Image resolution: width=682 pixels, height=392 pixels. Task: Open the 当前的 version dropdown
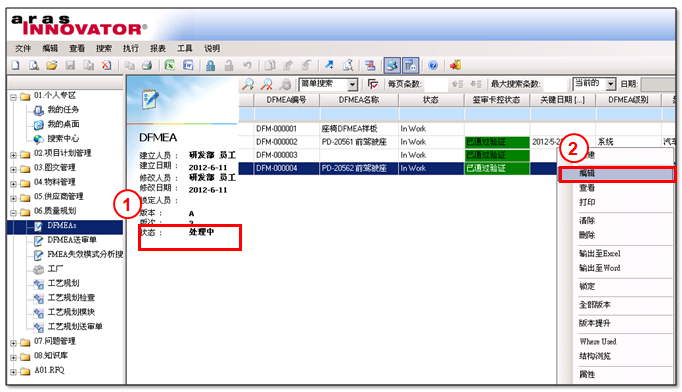coord(611,84)
